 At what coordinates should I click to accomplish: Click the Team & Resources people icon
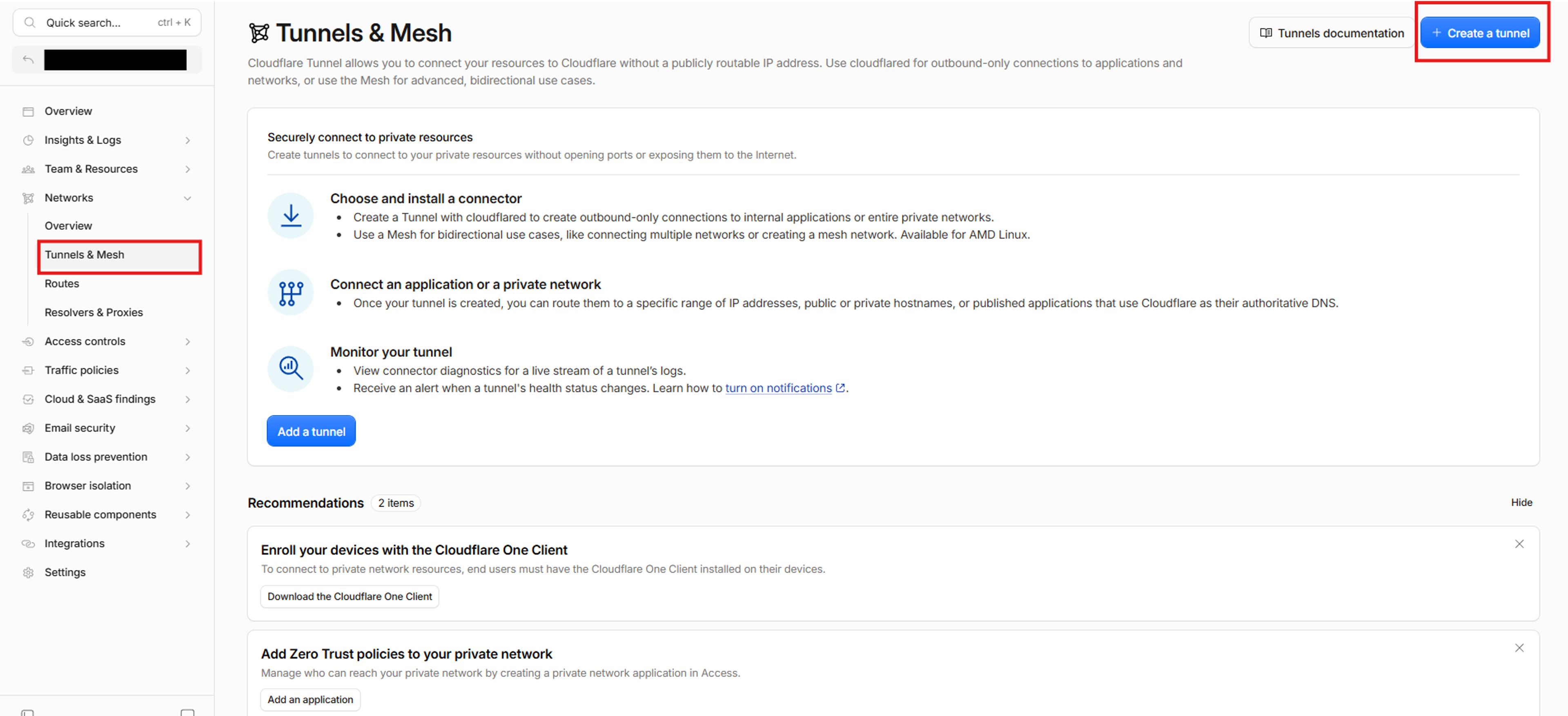click(28, 169)
